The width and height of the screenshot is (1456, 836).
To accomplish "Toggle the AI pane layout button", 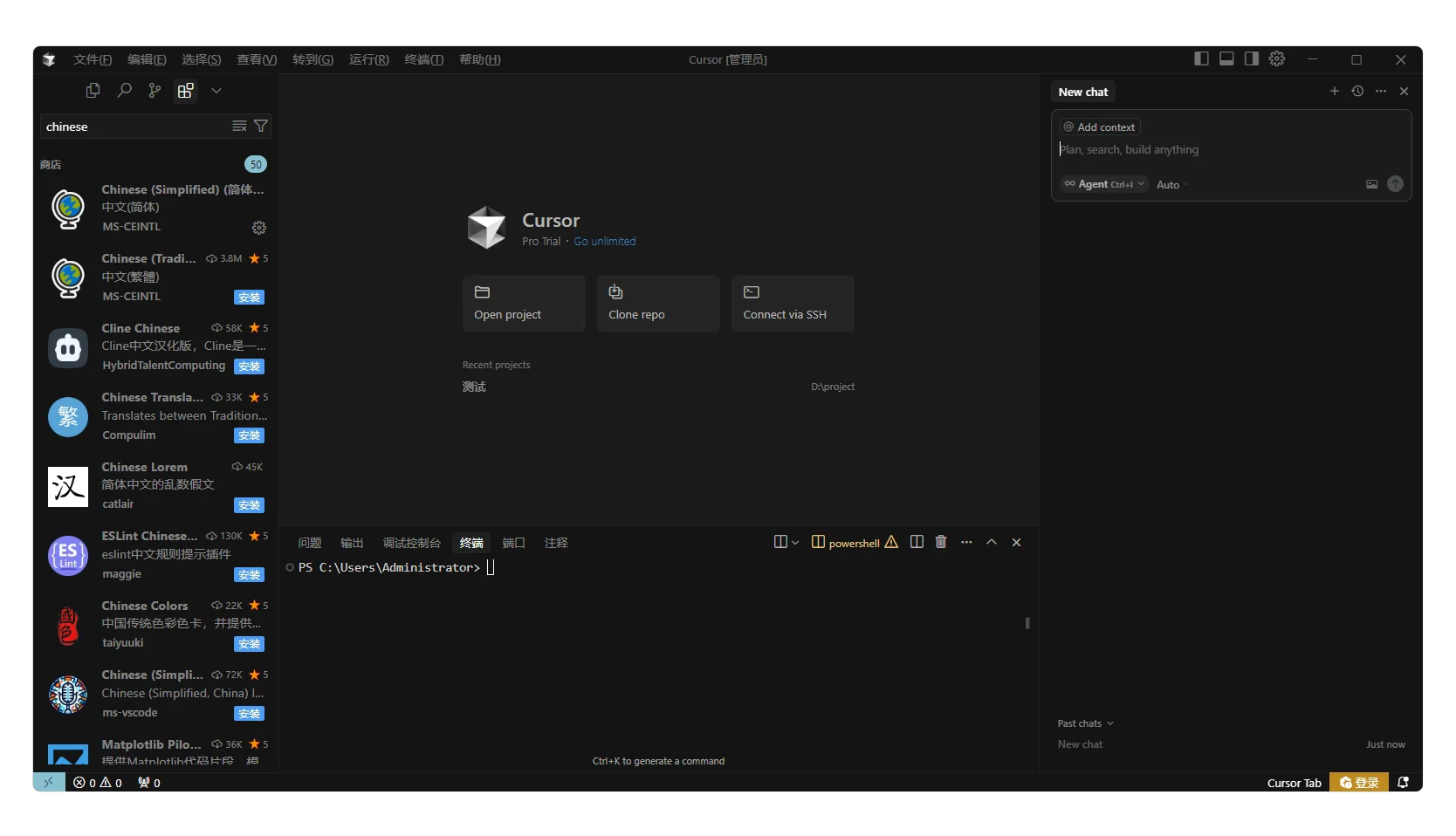I will coord(1251,58).
